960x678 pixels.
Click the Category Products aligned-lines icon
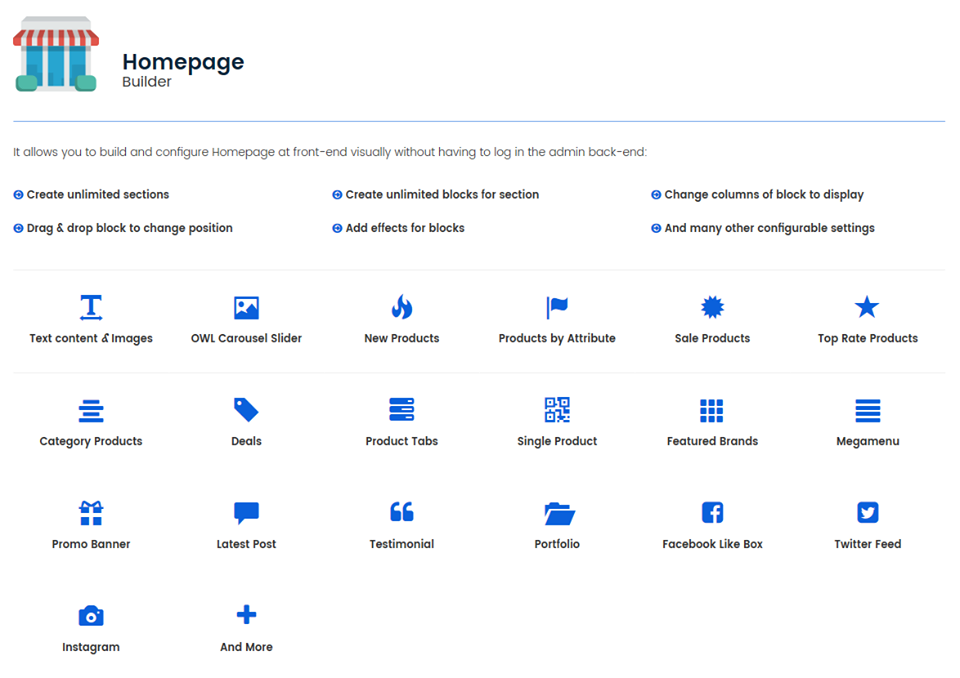91,410
